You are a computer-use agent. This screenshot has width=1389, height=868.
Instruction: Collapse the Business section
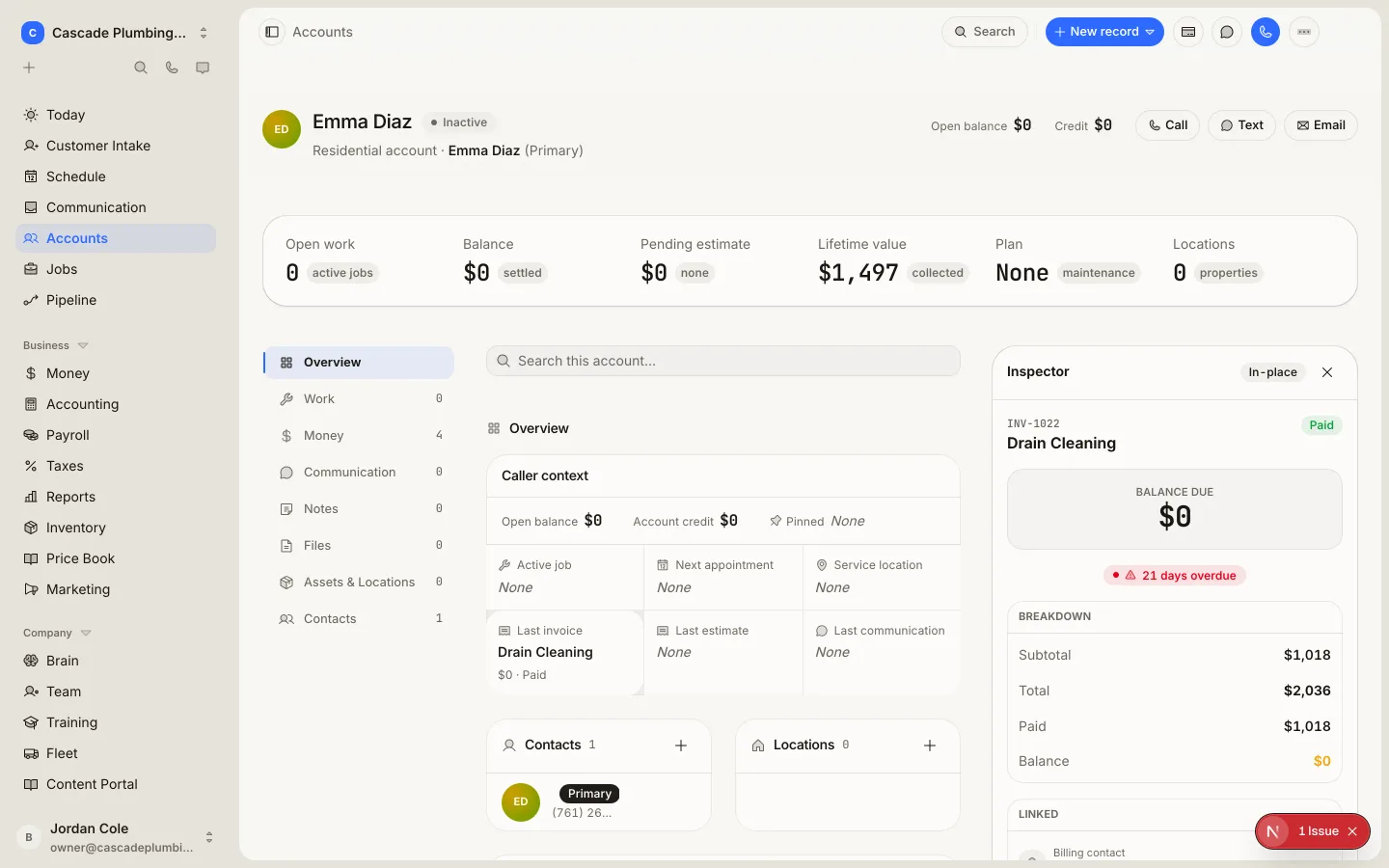click(x=56, y=345)
